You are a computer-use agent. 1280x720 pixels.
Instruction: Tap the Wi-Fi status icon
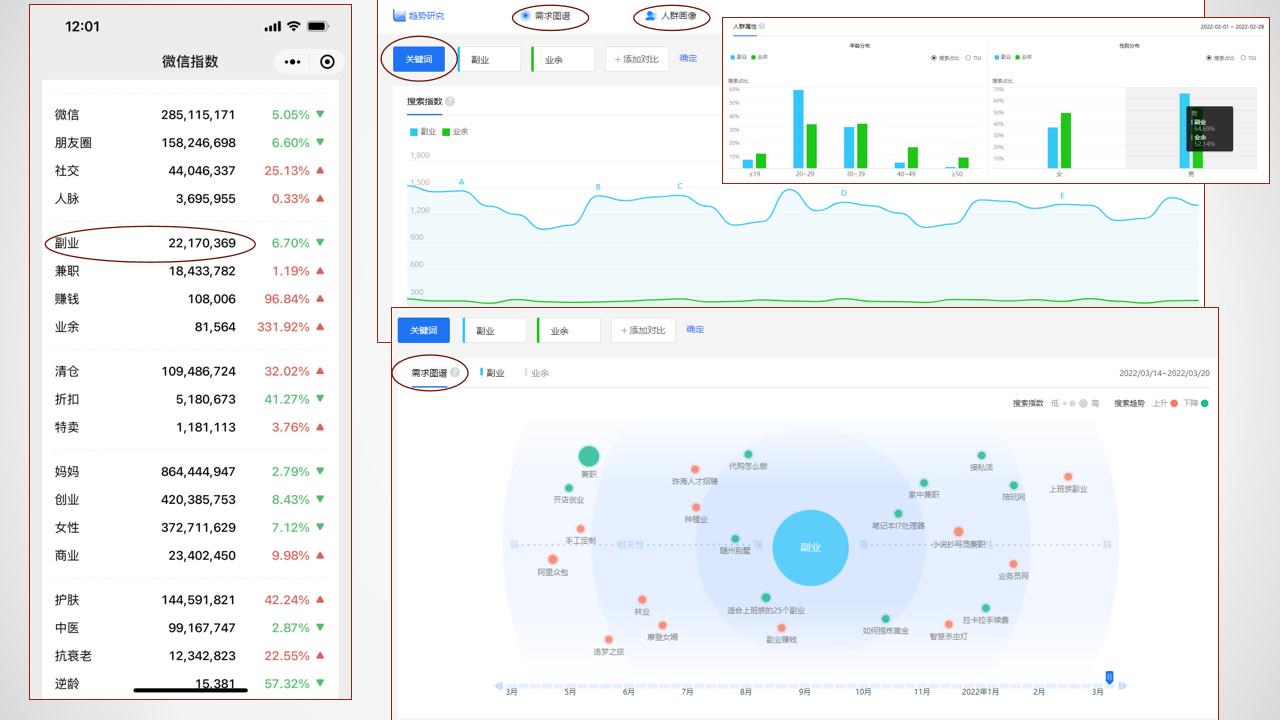click(294, 26)
